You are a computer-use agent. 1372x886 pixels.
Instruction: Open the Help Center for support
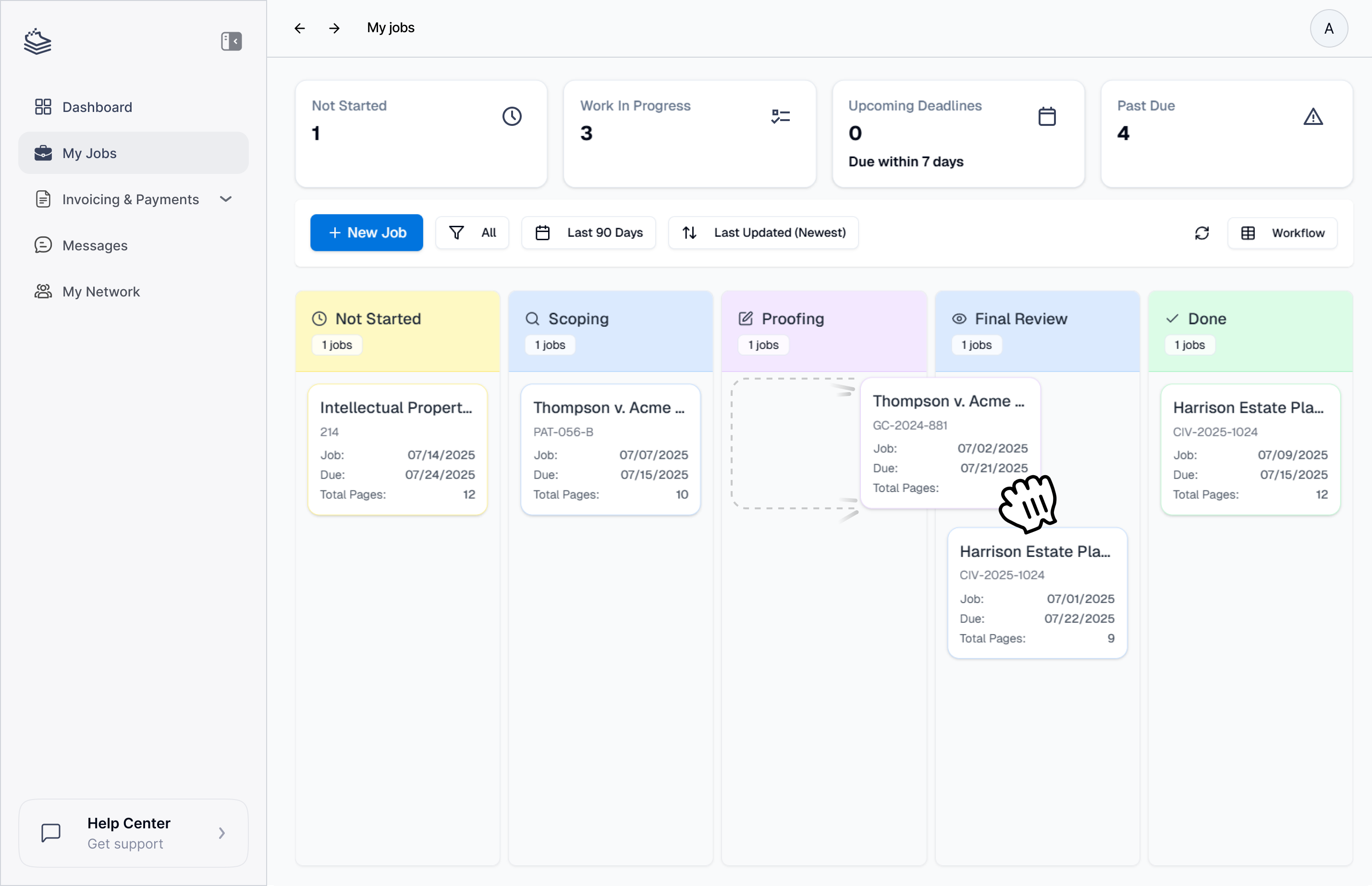point(134,833)
